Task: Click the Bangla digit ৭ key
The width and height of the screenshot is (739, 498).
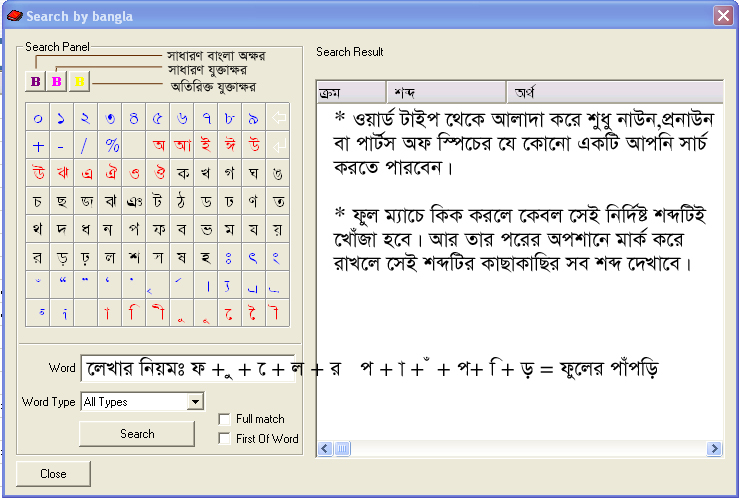Action: (x=206, y=117)
